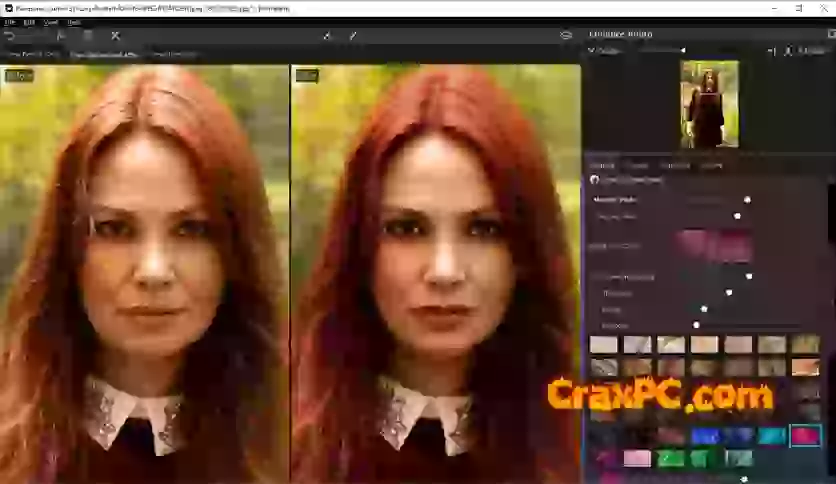The height and width of the screenshot is (484, 836).
Task: Click the square icon at the panel's top-right
Action: tap(831, 34)
